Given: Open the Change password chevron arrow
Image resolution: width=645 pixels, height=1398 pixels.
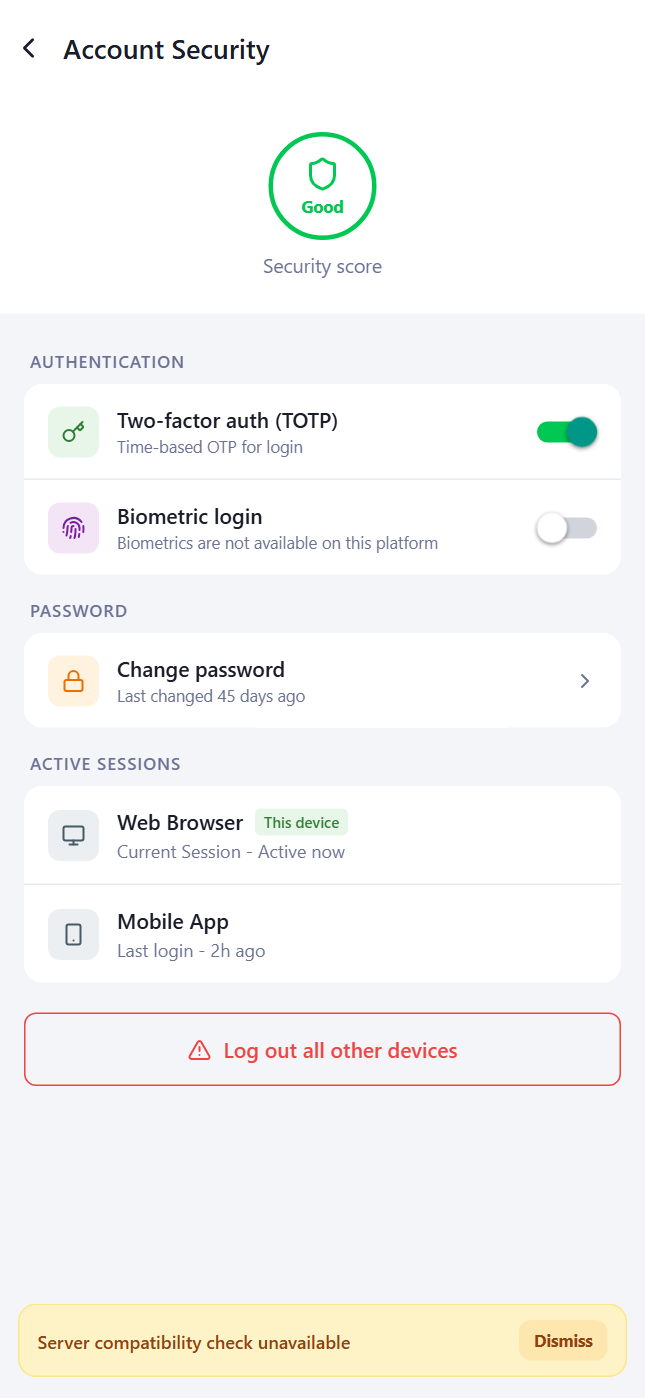Looking at the screenshot, I should (x=585, y=681).
